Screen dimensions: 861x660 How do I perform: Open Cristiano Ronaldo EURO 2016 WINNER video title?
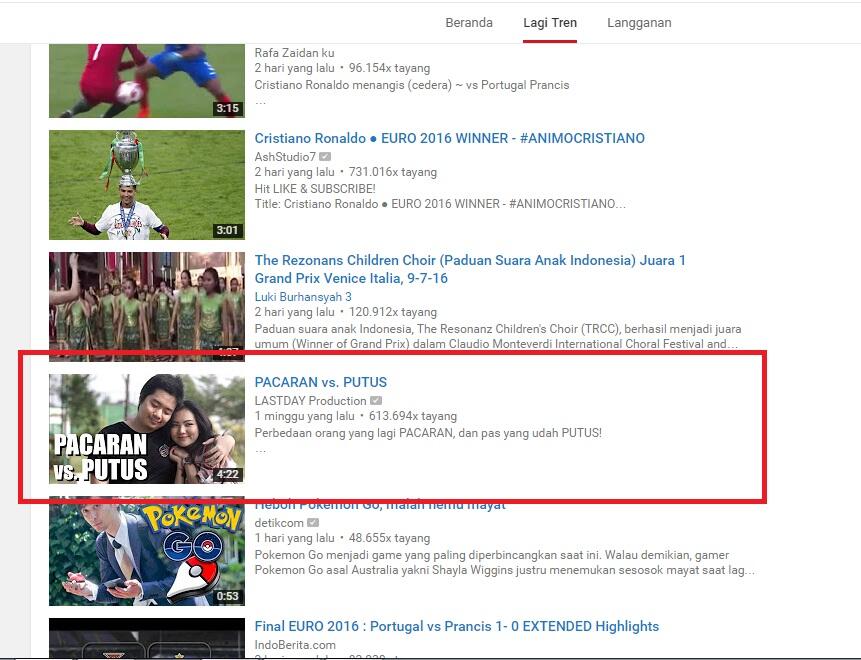coord(450,138)
